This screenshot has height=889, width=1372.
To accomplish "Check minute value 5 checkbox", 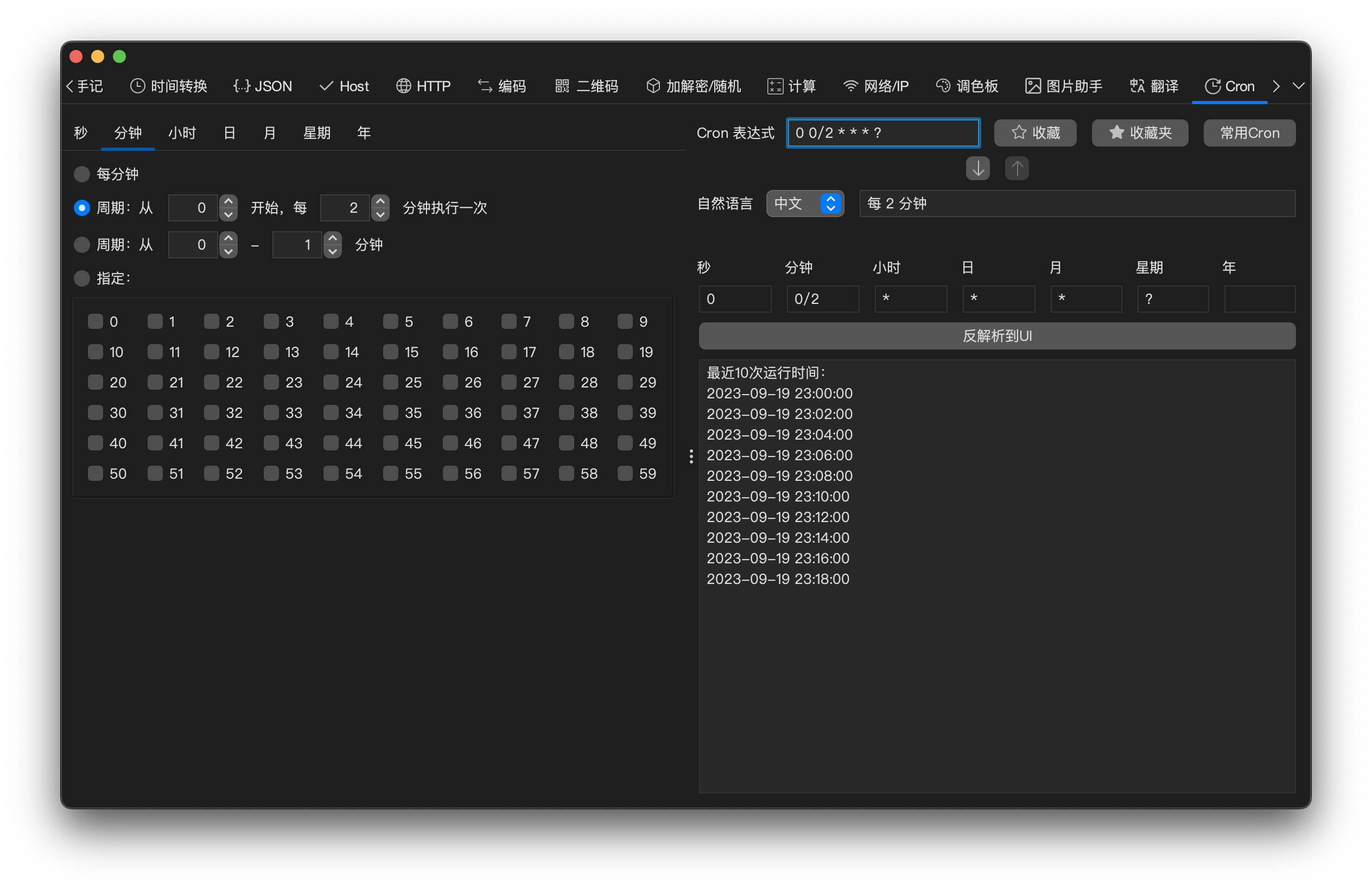I will 390,322.
